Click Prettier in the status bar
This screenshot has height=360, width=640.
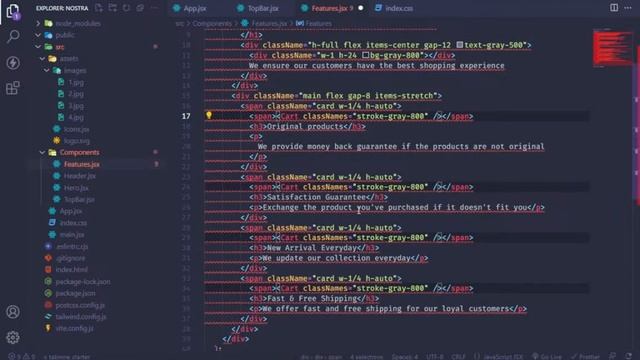pos(585,356)
